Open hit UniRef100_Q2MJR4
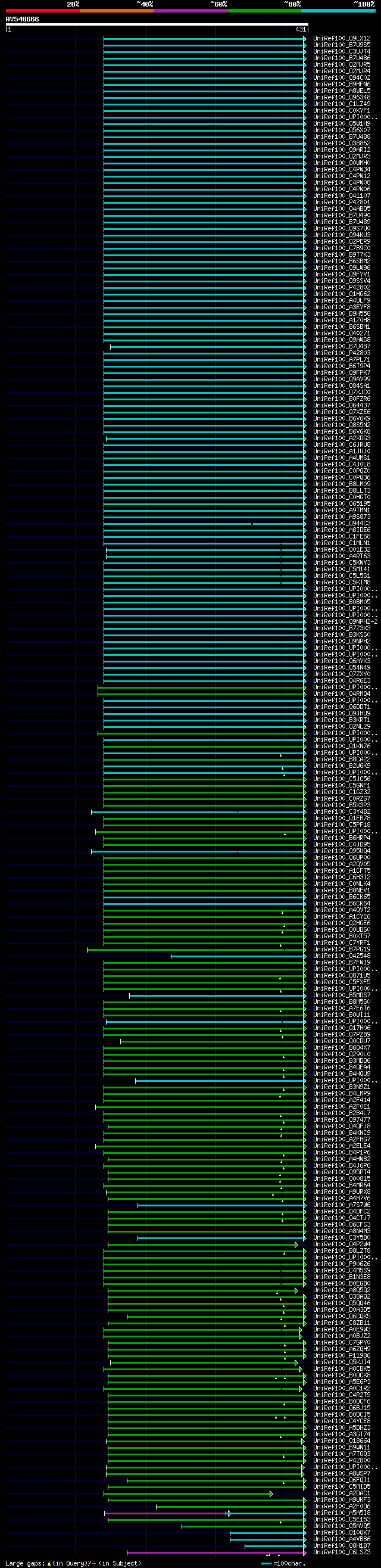The height and width of the screenshot is (1568, 381). pyautogui.click(x=342, y=71)
